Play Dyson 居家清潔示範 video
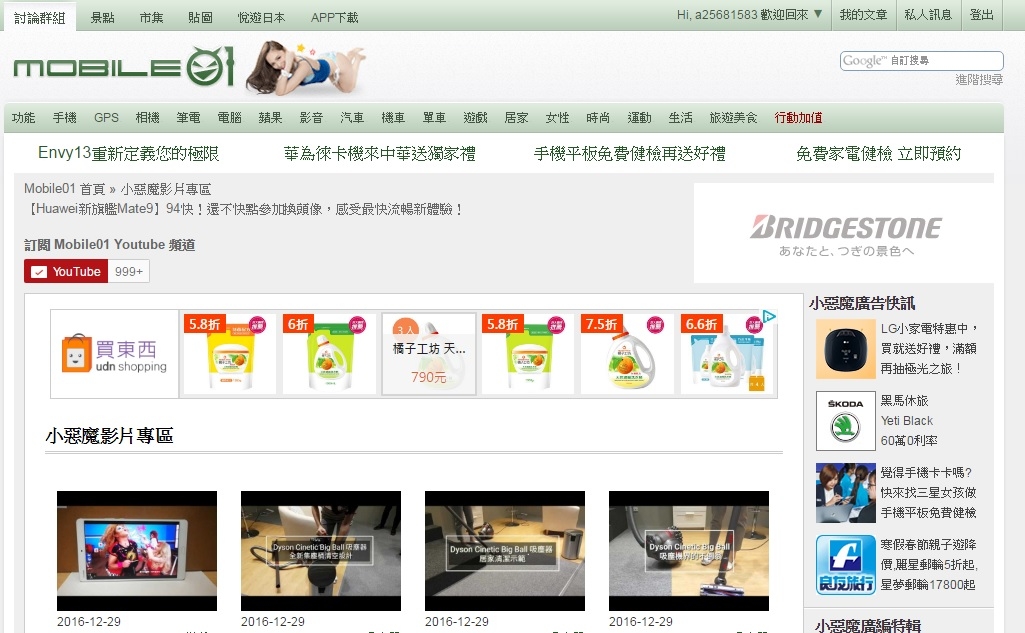 505,551
